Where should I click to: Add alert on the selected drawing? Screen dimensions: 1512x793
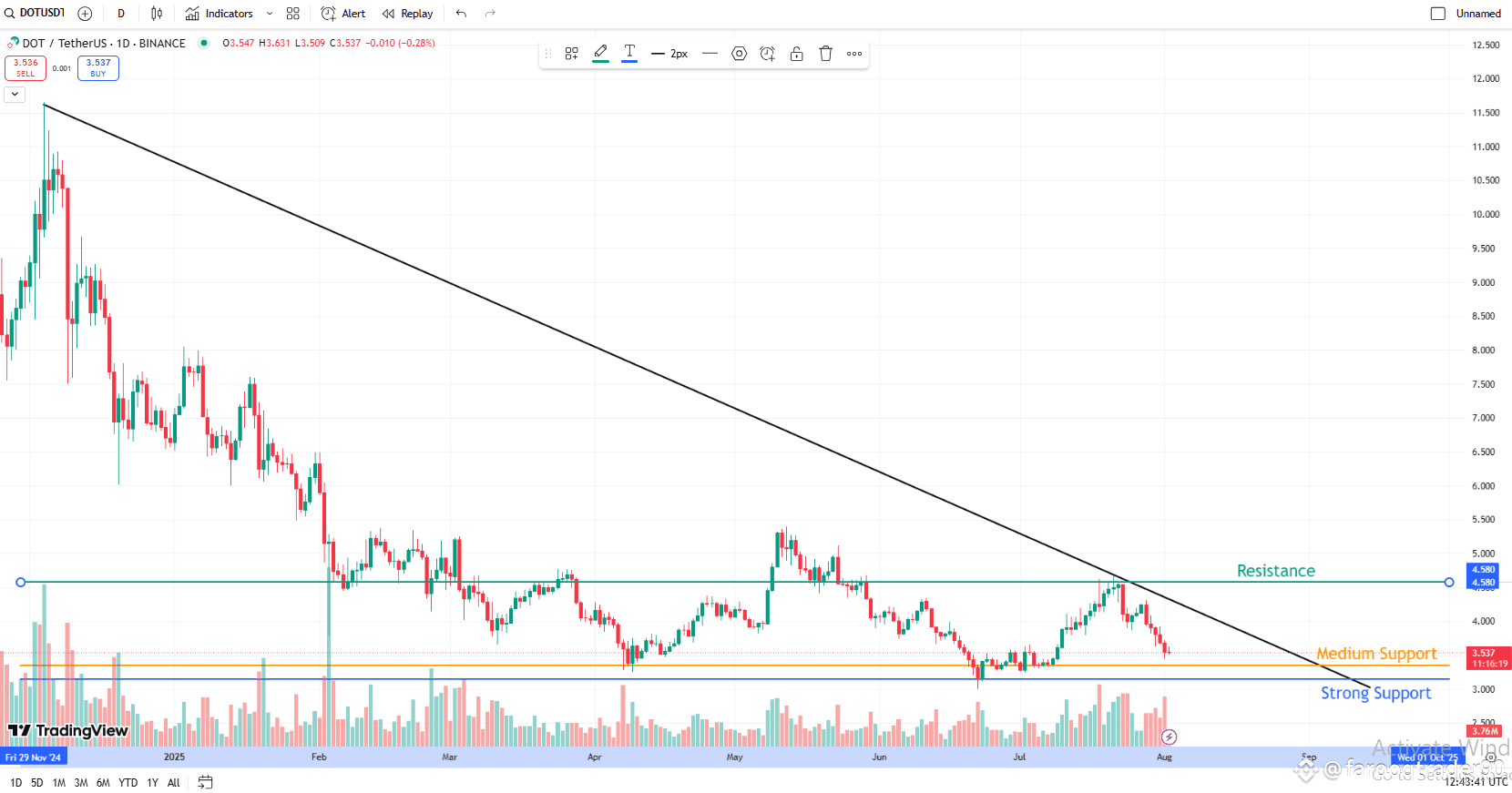pos(768,54)
